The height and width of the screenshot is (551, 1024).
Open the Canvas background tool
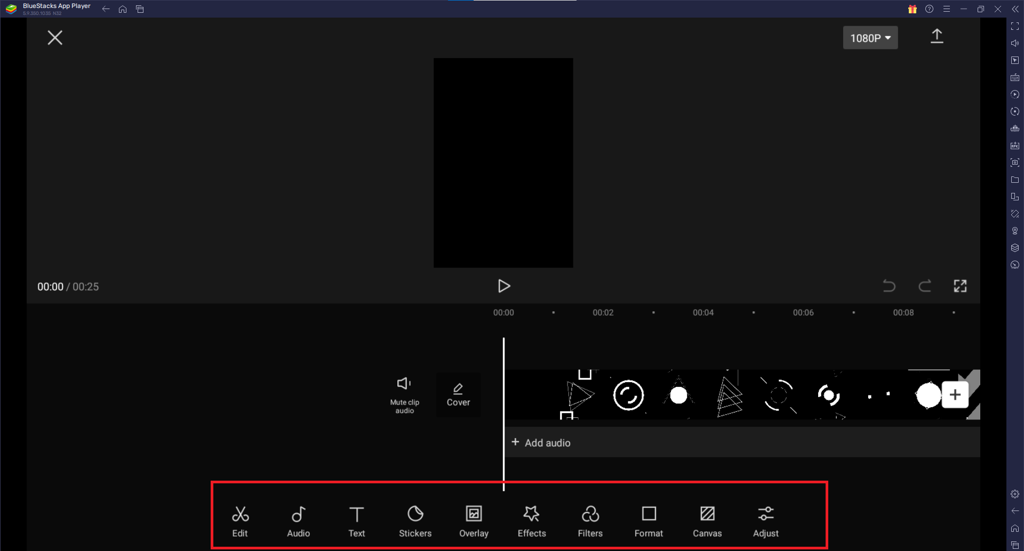(x=707, y=519)
